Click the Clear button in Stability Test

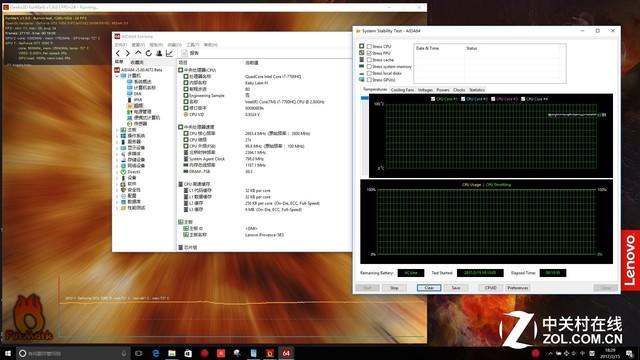tap(429, 288)
